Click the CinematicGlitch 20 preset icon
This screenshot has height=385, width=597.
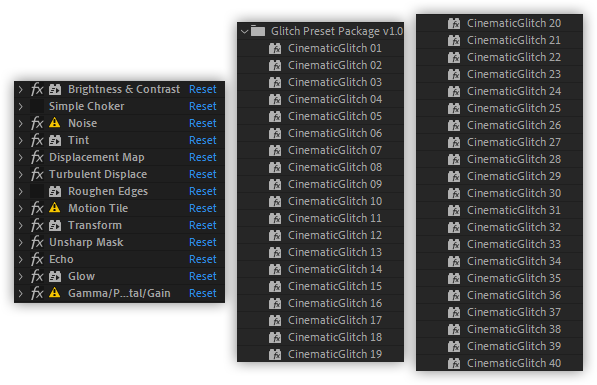point(454,24)
